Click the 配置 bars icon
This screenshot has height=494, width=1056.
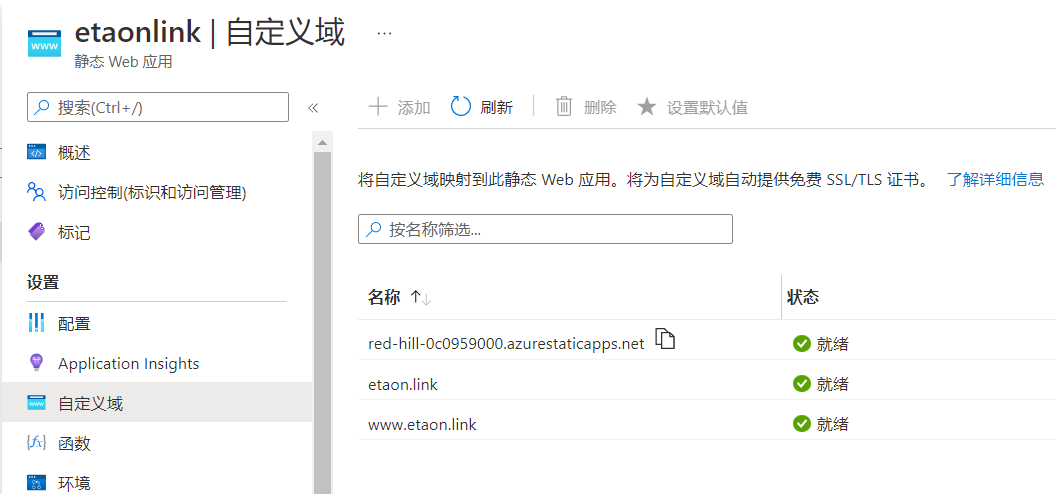click(36, 323)
